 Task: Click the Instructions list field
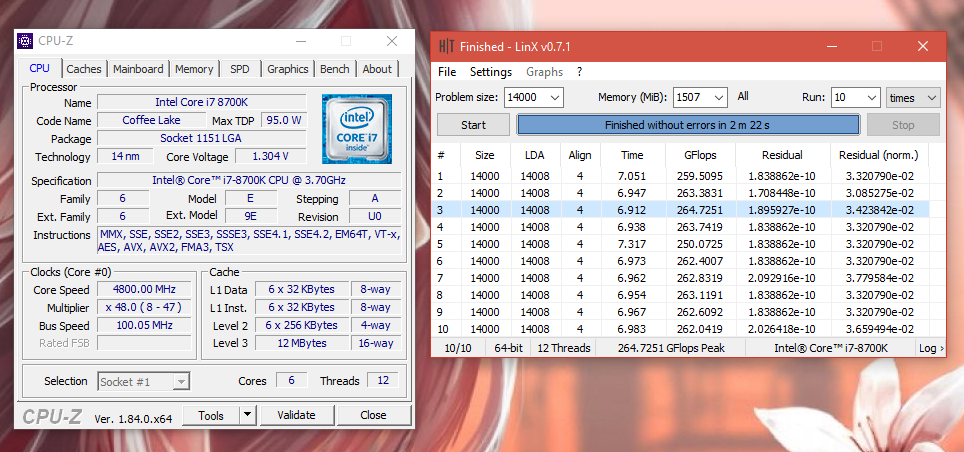pyautogui.click(x=249, y=241)
